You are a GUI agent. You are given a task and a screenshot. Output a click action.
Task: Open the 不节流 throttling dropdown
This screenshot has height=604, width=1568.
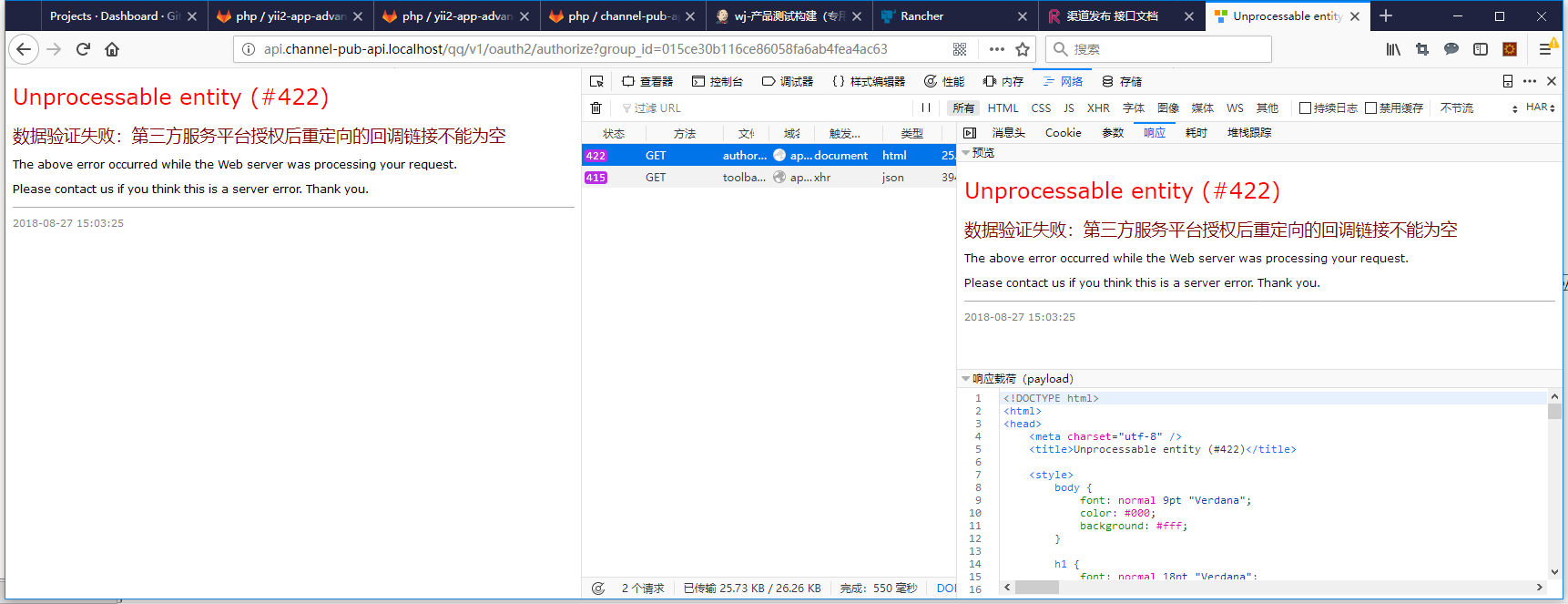1478,107
